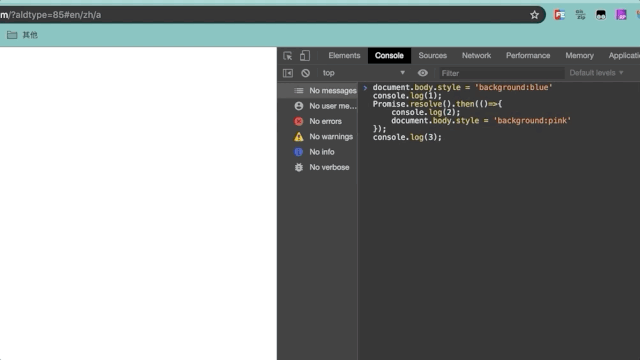Toggle the device toolbar icon
The image size is (640, 360).
tap(305, 56)
